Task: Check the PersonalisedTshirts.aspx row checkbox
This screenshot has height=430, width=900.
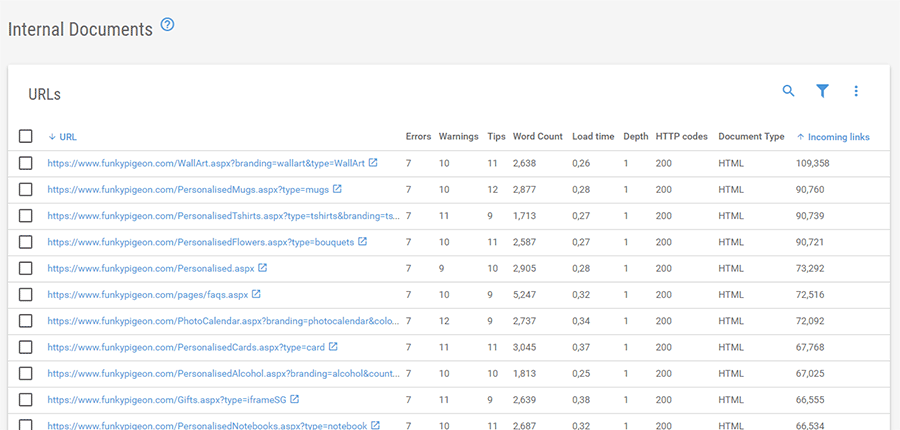Action: 25,216
